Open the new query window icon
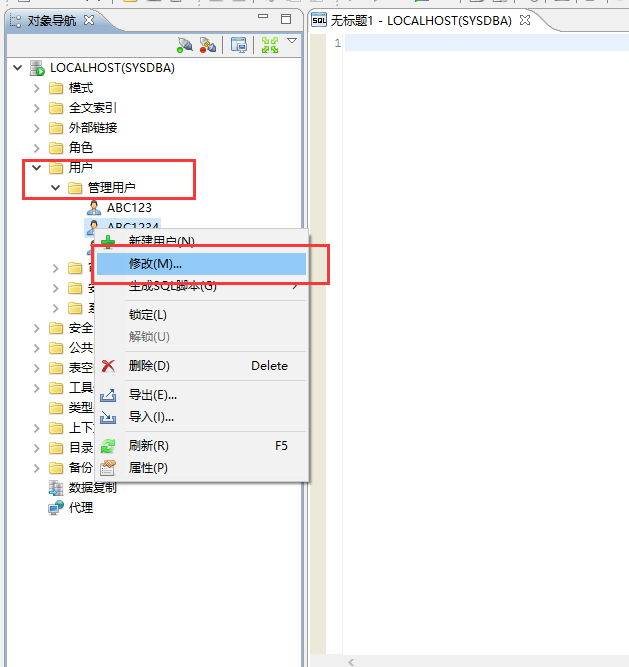Screen dimensions: 629x667 [x=239, y=45]
